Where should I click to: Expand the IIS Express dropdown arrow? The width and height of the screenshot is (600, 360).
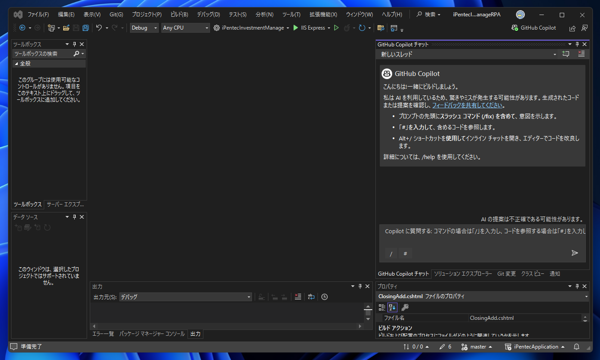click(329, 28)
